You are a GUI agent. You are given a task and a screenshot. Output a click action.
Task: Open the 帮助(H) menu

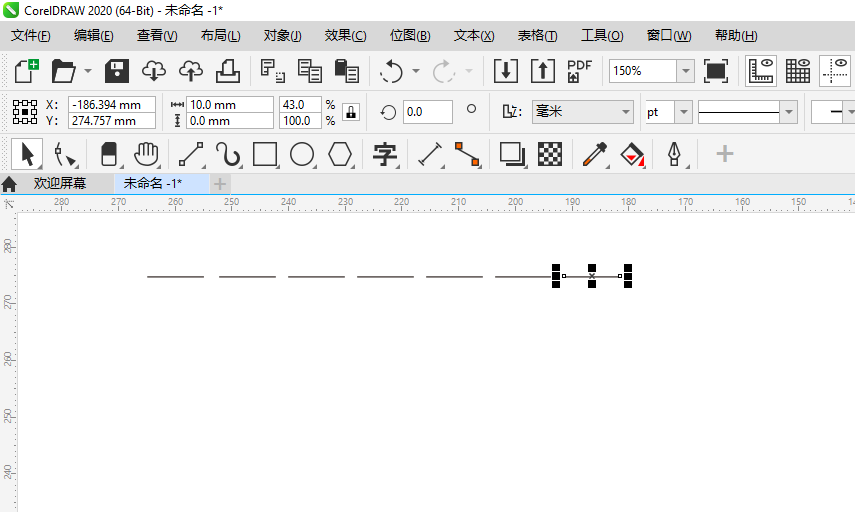(x=736, y=35)
